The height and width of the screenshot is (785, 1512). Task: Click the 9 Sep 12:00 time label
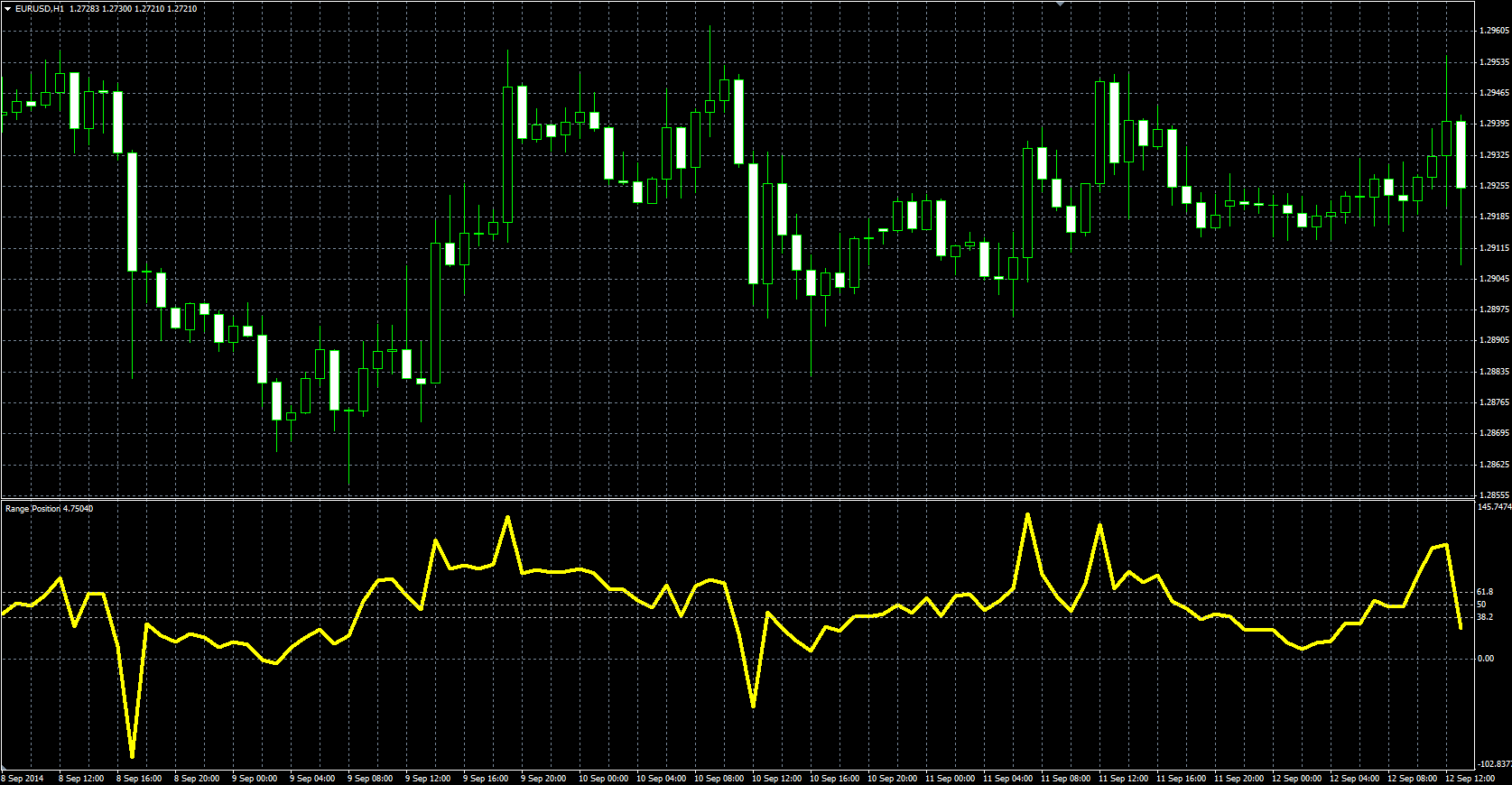[428, 778]
